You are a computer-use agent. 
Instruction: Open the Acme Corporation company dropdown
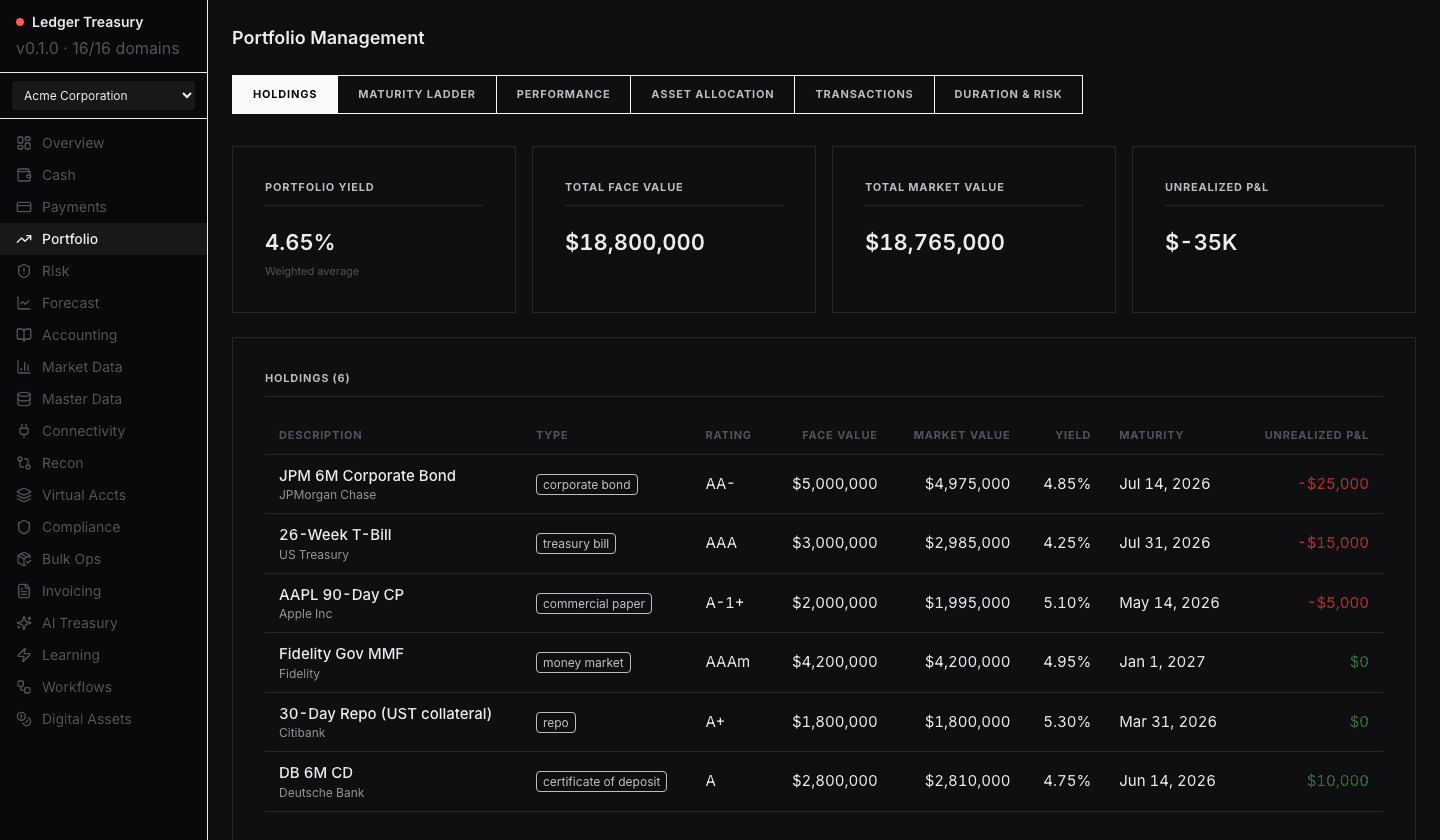(104, 96)
